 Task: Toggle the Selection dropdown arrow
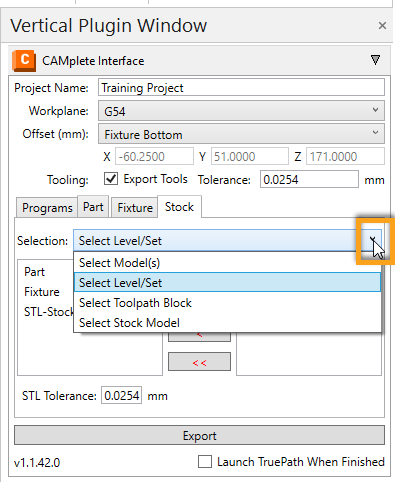click(x=373, y=240)
